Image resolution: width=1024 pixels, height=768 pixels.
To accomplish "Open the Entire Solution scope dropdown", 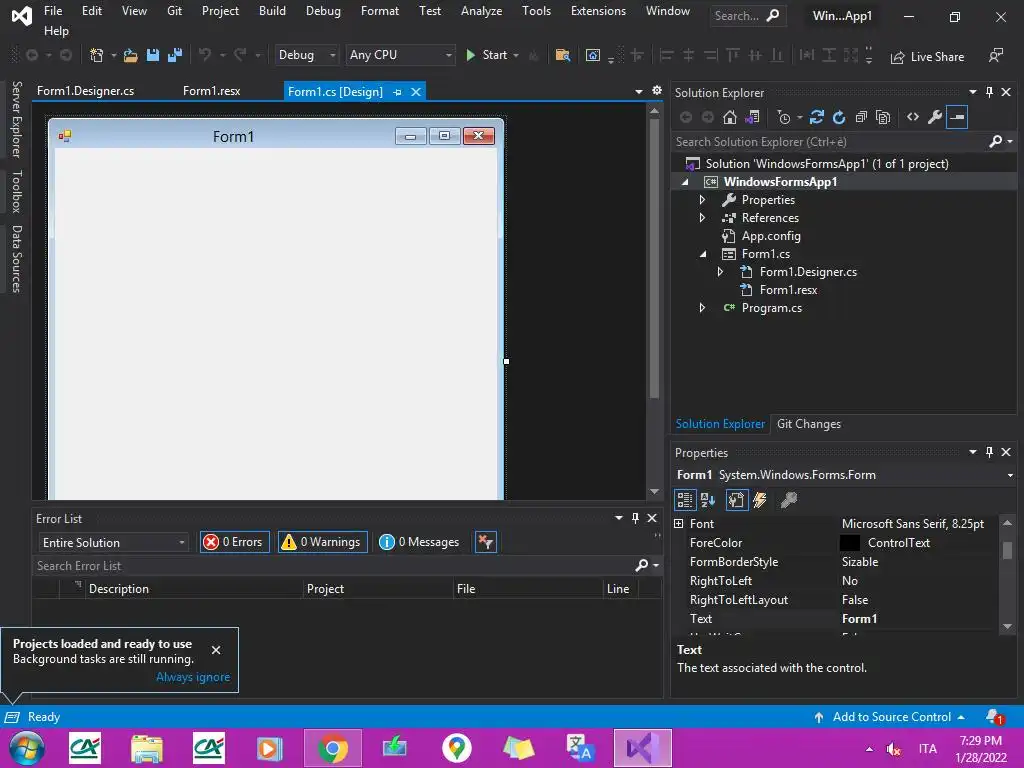I will 113,543.
